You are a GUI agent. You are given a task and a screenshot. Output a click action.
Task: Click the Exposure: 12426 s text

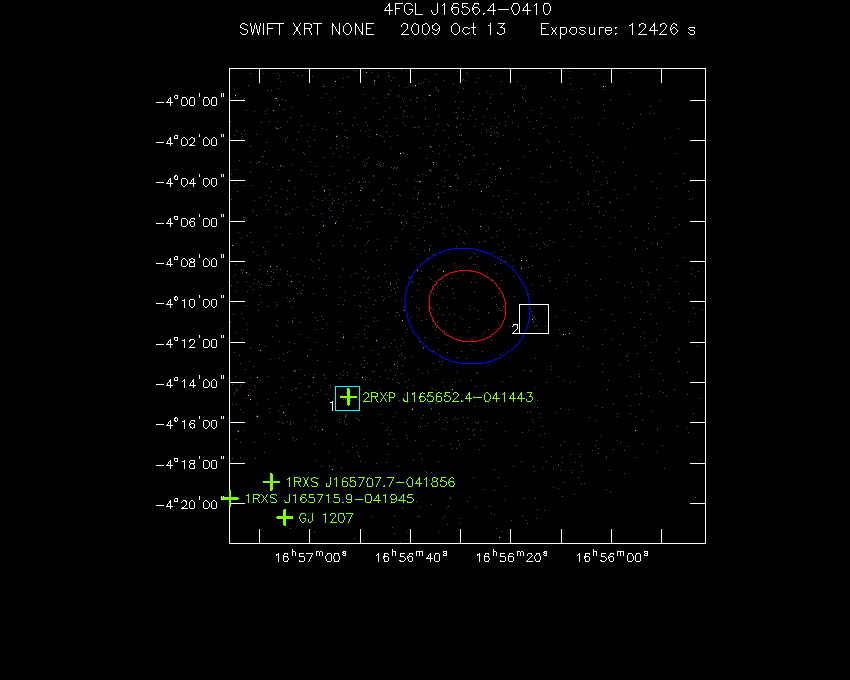pos(617,29)
